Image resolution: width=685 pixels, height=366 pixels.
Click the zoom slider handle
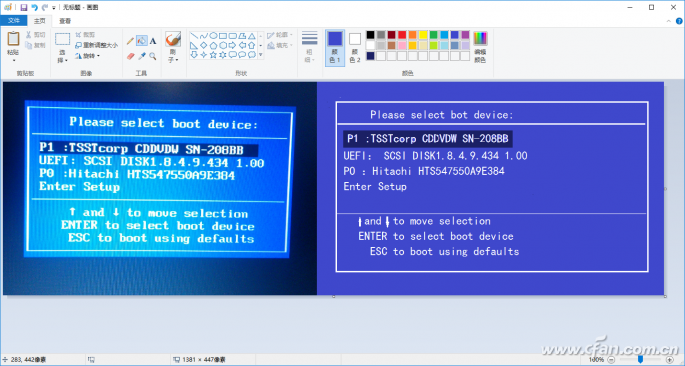pyautogui.click(x=640, y=359)
